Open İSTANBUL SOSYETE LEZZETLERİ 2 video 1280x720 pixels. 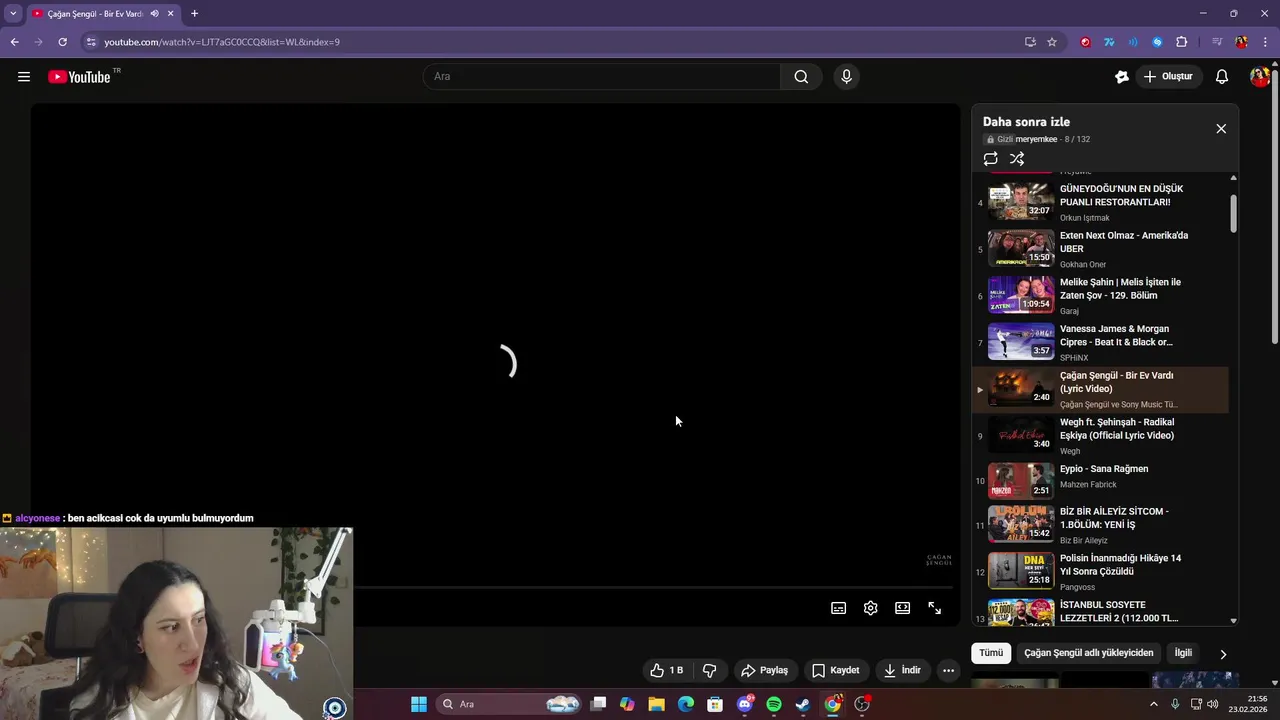click(1100, 611)
